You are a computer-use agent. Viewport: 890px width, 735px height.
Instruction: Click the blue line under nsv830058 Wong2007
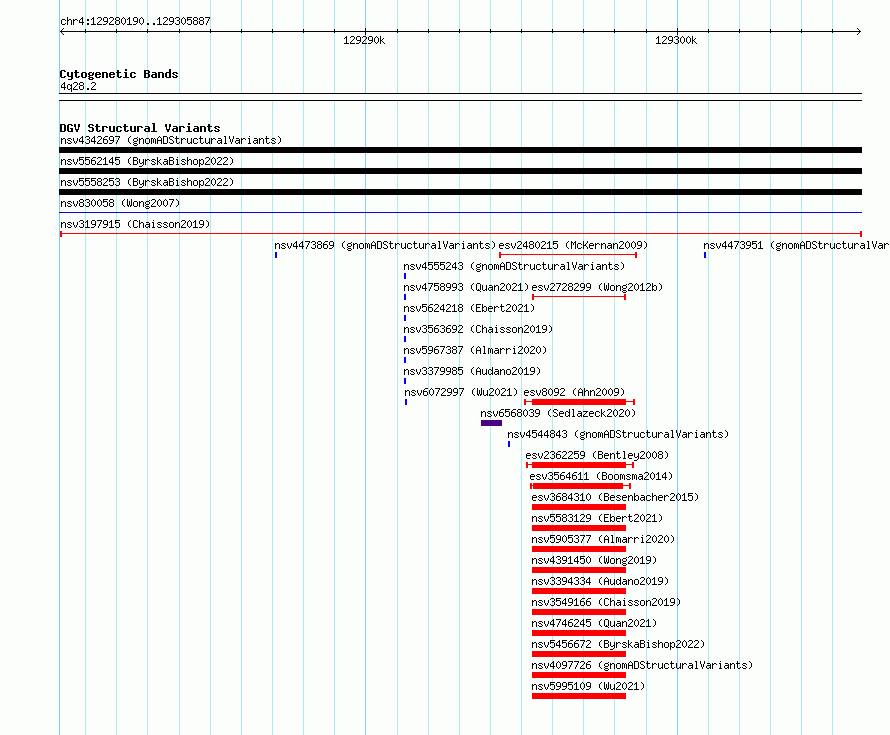460,213
